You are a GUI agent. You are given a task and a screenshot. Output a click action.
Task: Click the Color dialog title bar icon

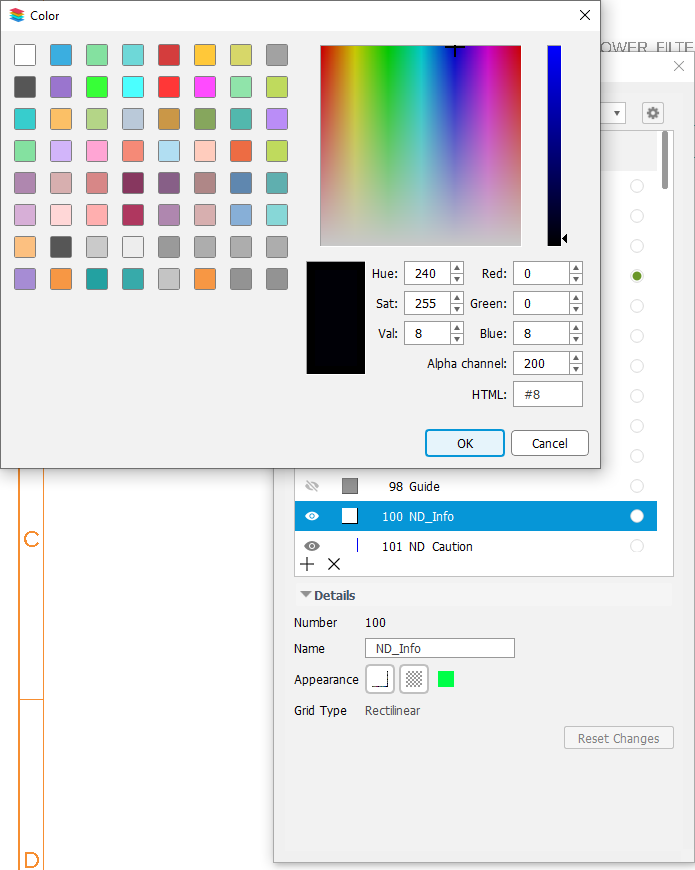(14, 15)
